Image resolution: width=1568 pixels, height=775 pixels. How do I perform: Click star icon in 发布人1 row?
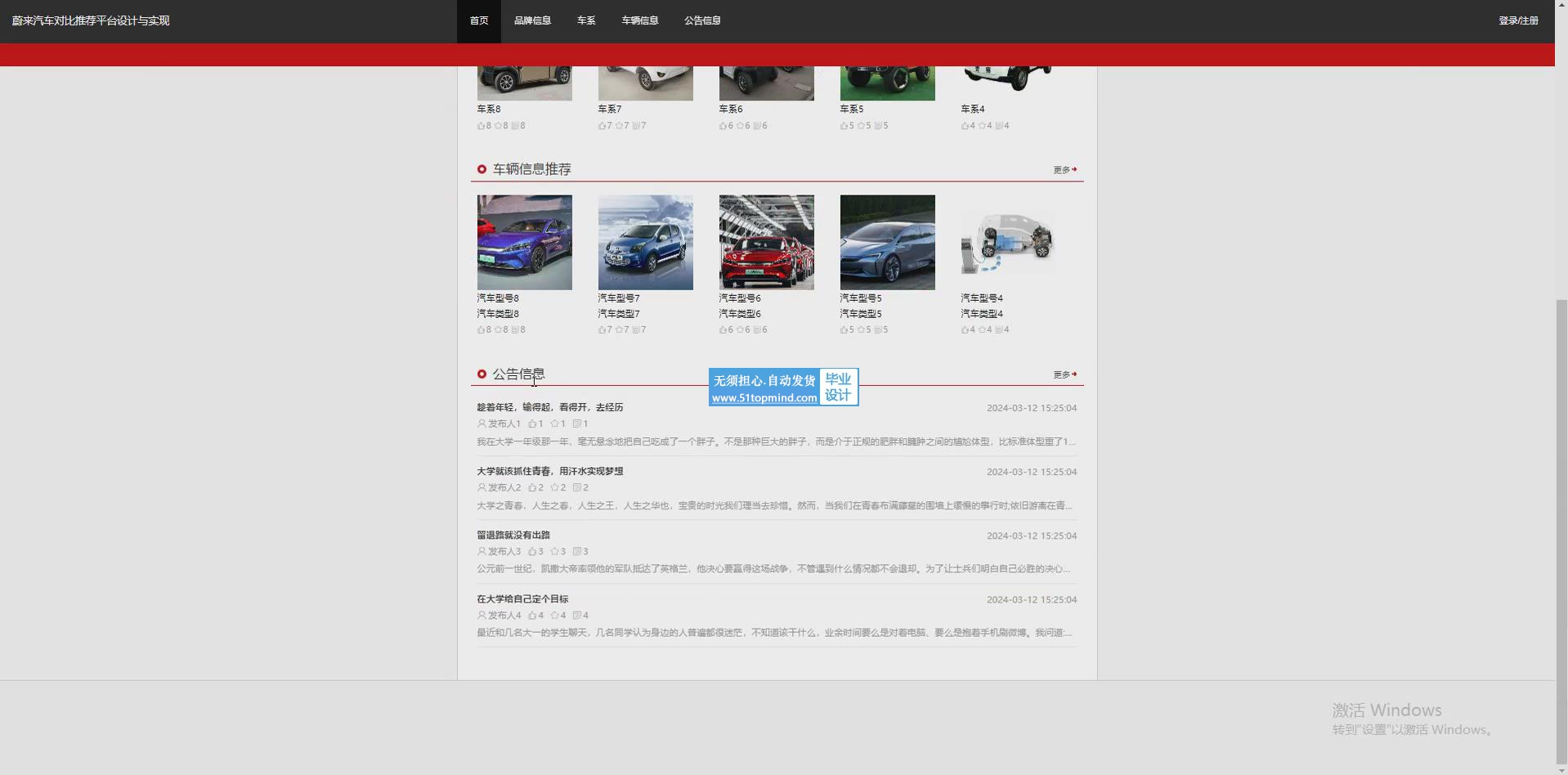coord(554,423)
